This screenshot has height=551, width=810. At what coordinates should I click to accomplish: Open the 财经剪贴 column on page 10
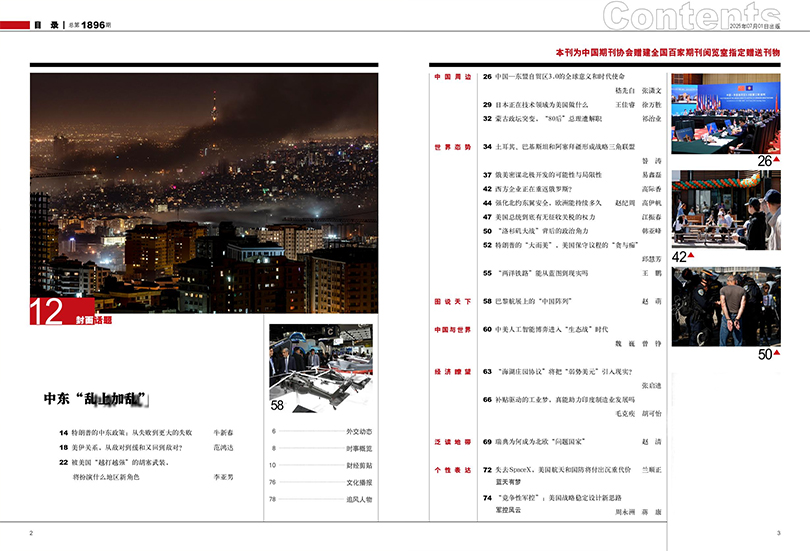[x=358, y=465]
